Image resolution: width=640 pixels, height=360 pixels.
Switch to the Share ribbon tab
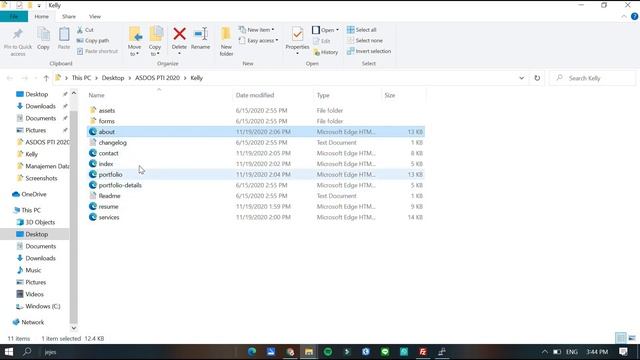click(69, 16)
